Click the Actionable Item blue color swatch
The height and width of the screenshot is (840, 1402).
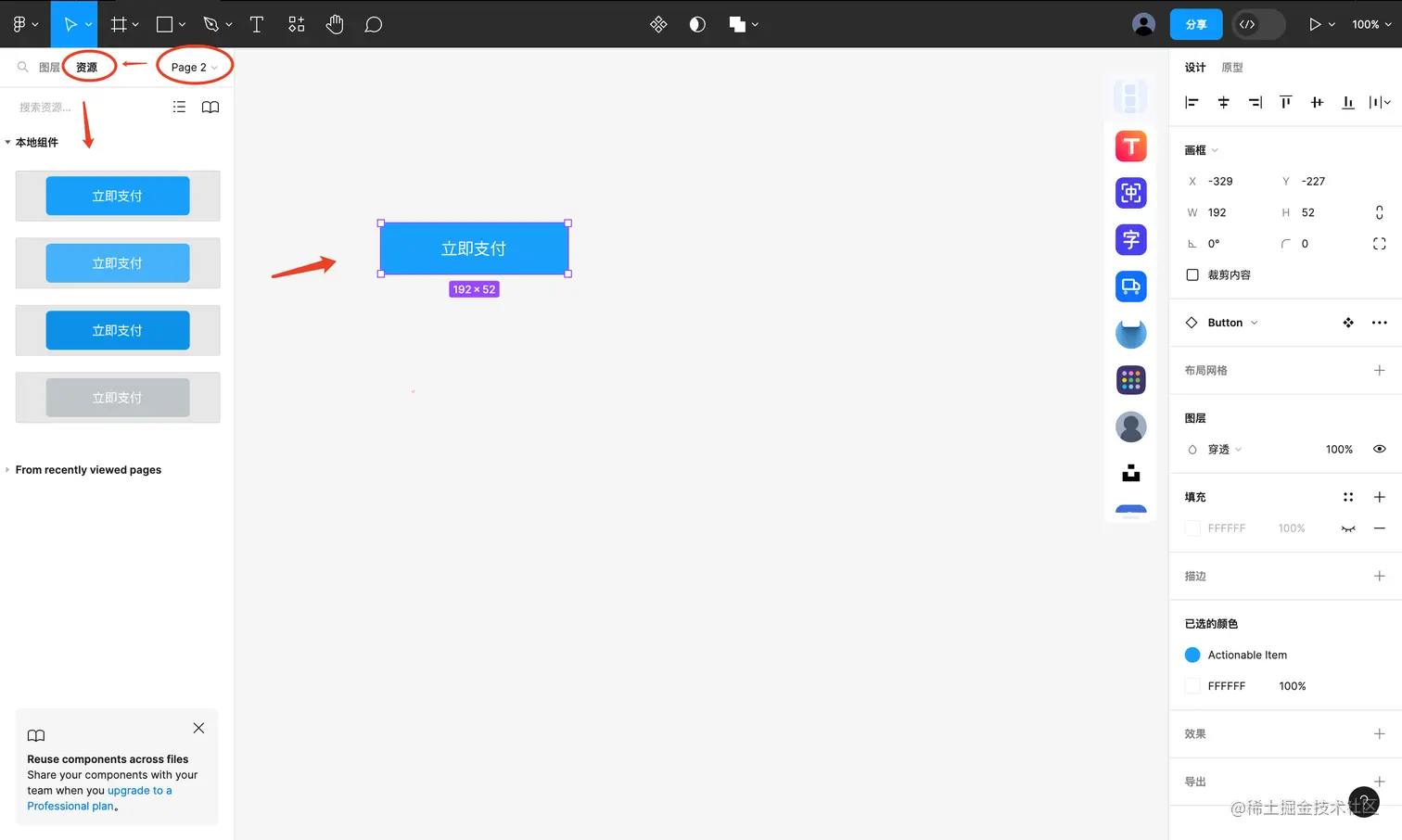(x=1192, y=655)
